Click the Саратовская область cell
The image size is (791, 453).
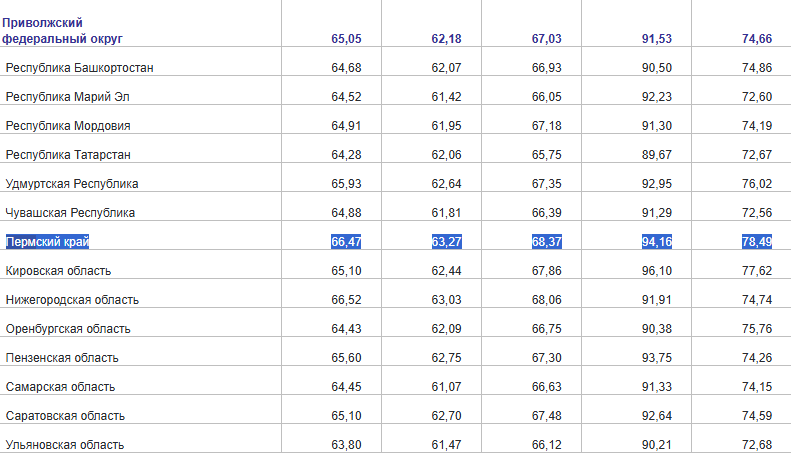pos(65,415)
